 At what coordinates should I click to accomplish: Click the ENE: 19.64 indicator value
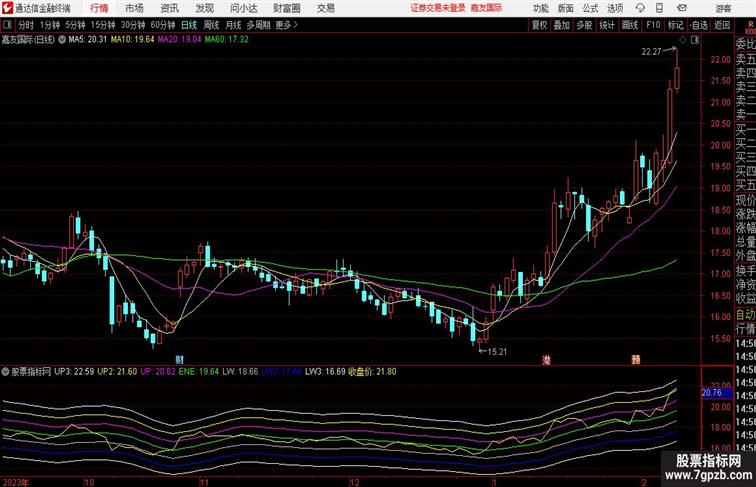tap(199, 372)
